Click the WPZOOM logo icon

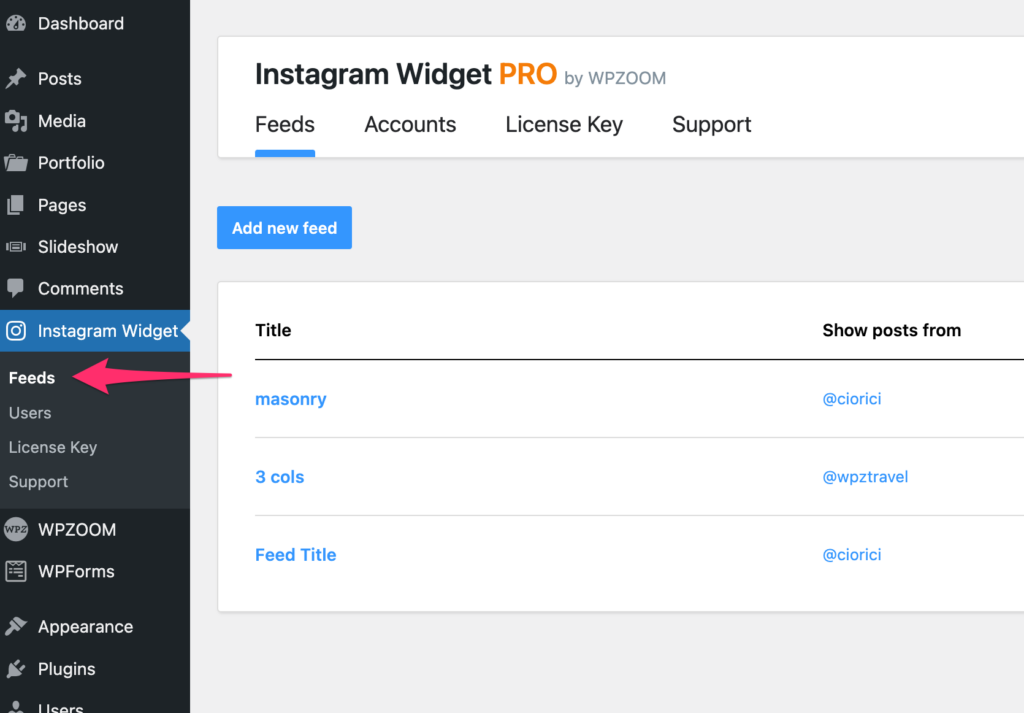(16, 530)
